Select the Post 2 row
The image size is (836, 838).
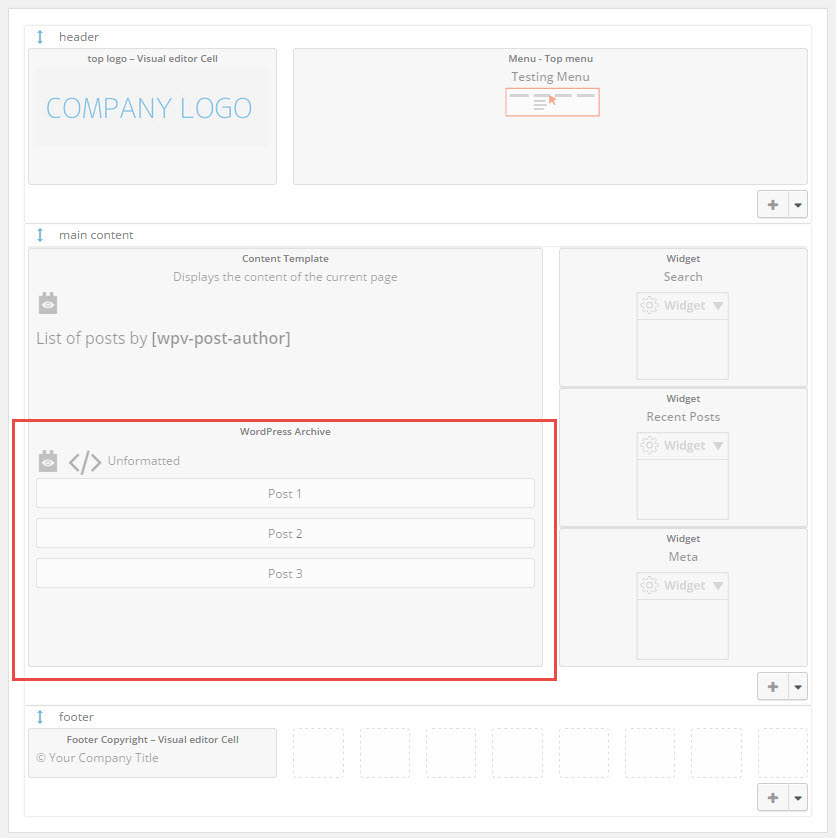point(285,533)
